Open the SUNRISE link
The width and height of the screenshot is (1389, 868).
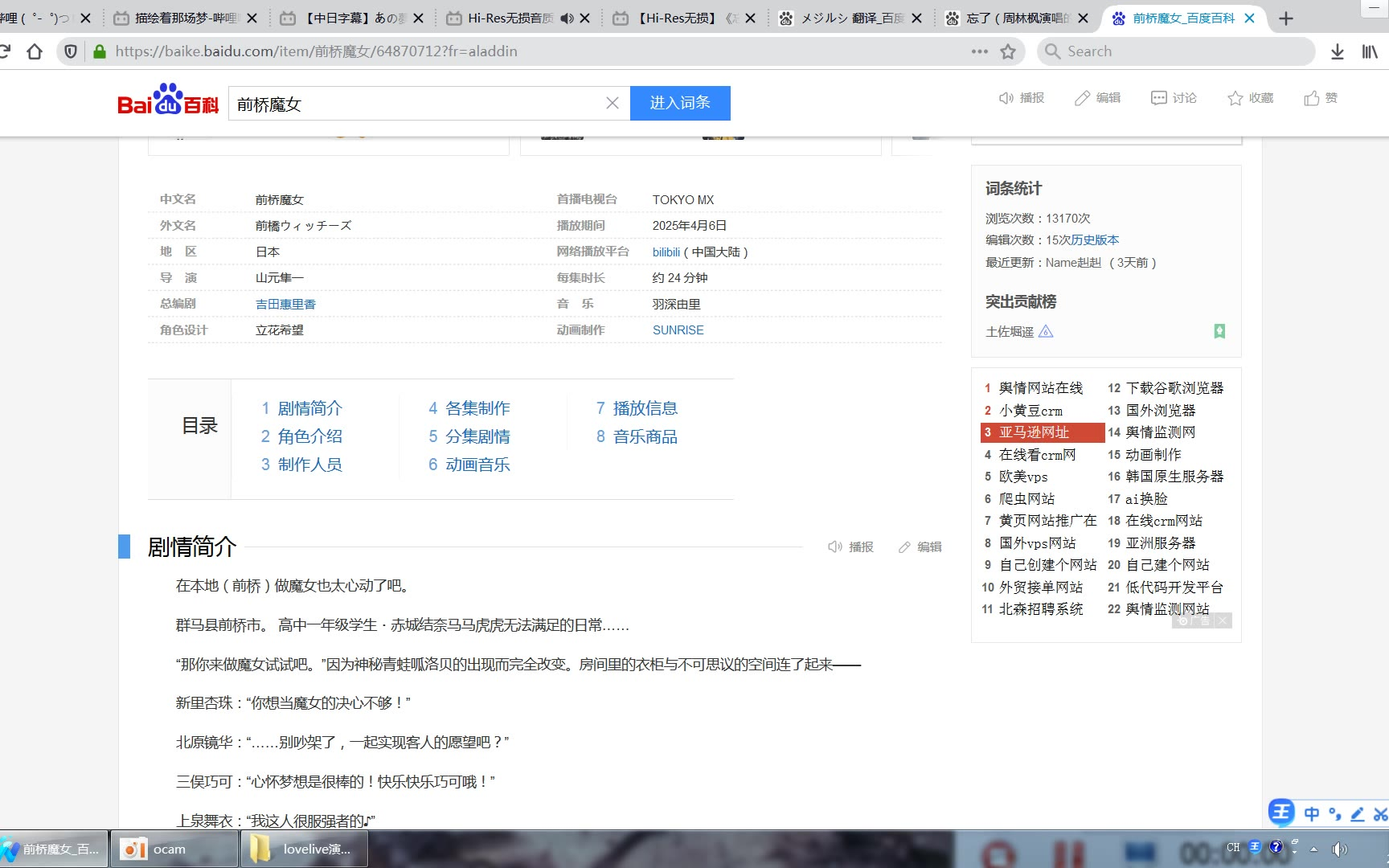(678, 330)
